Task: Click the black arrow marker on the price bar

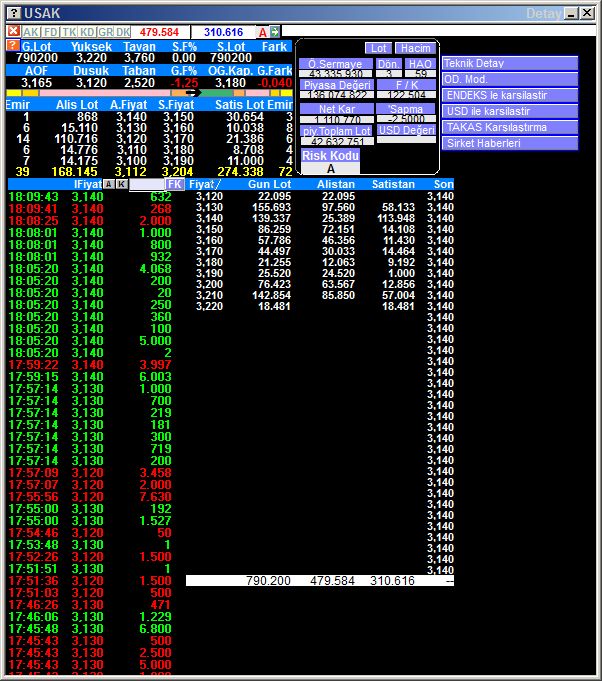Action: tap(194, 93)
